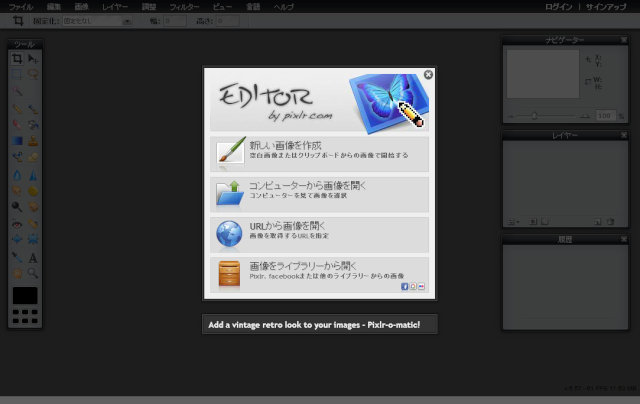This screenshot has height=404, width=640.
Task: Select the Sponge tool
Action: 33,191
